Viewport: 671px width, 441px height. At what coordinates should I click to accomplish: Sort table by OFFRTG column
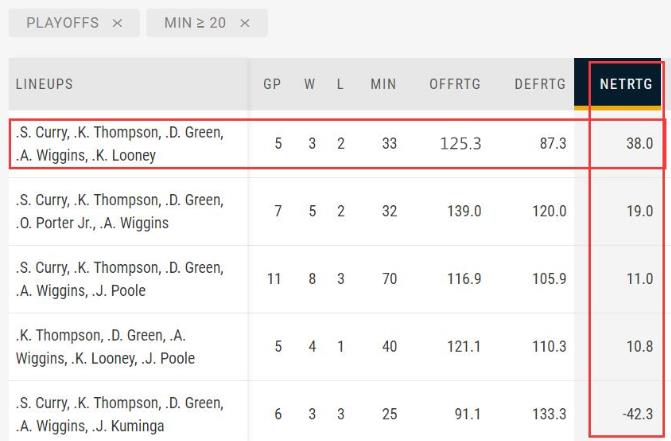[x=455, y=84]
